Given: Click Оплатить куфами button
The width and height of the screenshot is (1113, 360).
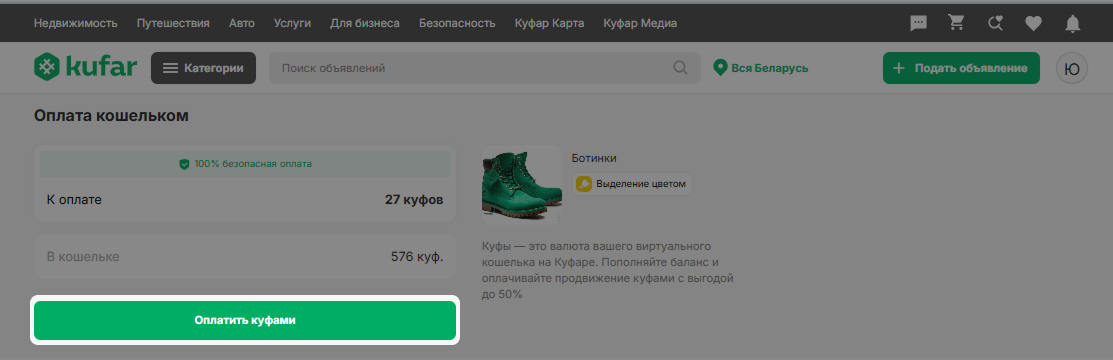Looking at the screenshot, I should click(x=245, y=320).
